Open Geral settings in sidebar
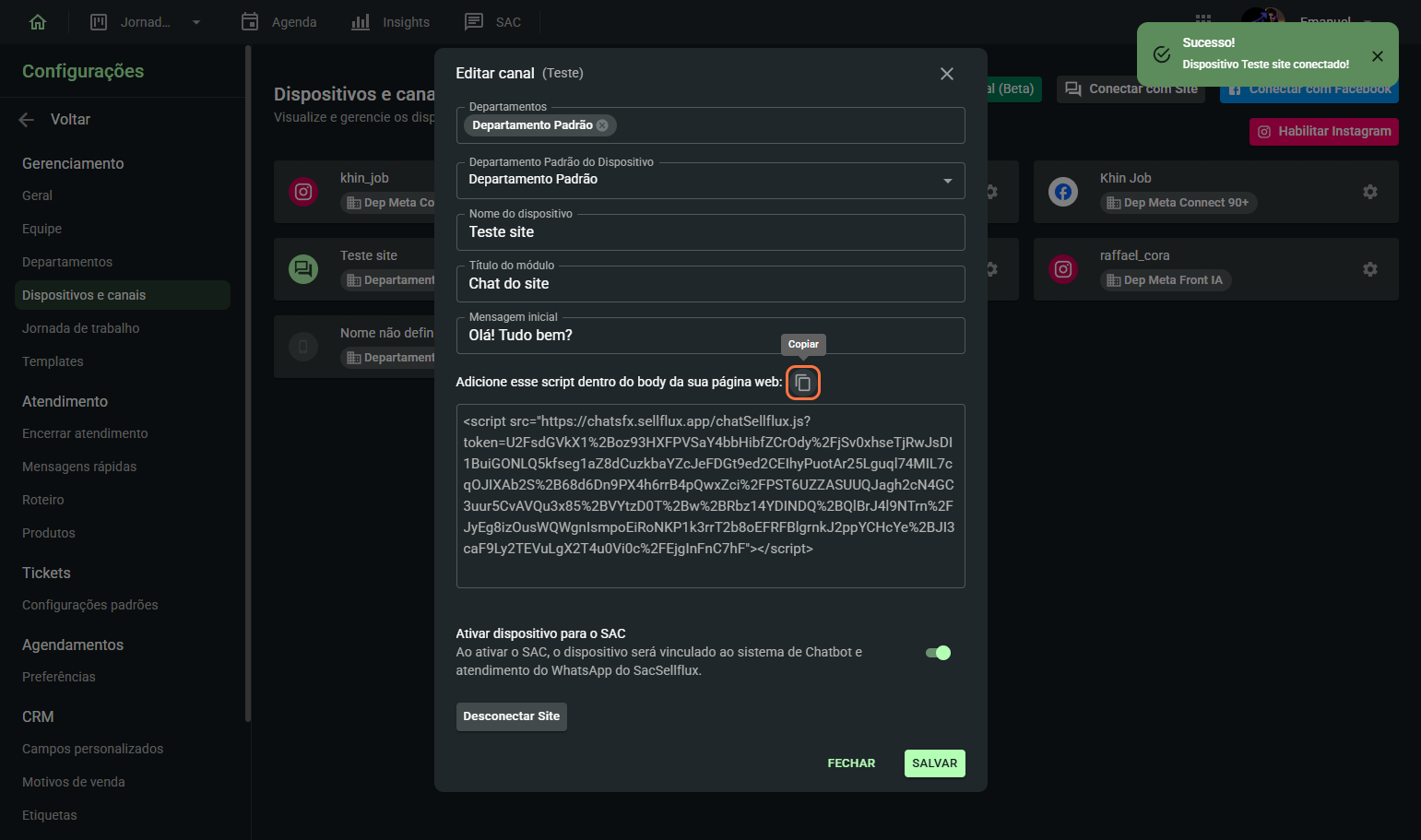The image size is (1421, 840). pos(37,195)
